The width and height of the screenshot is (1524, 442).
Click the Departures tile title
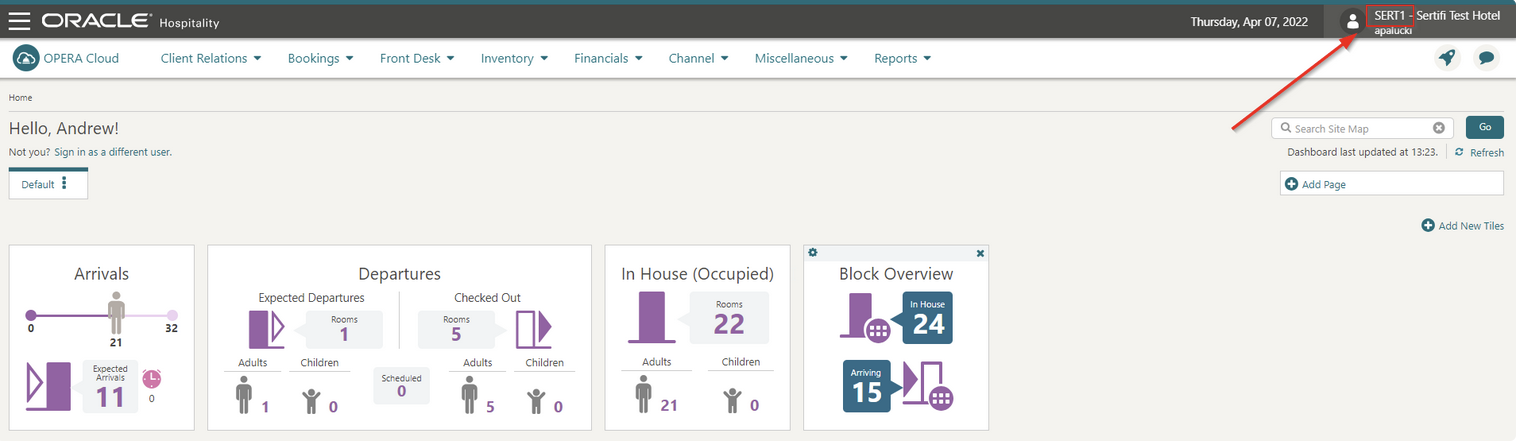(399, 273)
